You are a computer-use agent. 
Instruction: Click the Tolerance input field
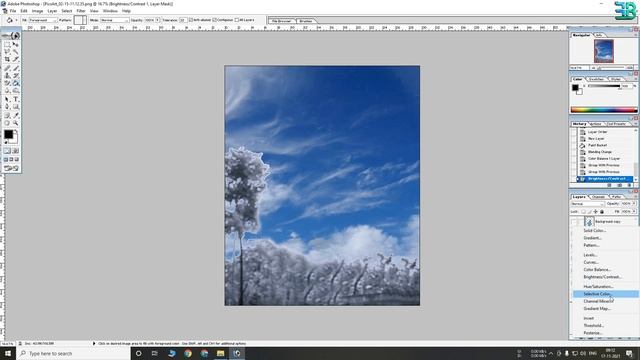coord(183,20)
